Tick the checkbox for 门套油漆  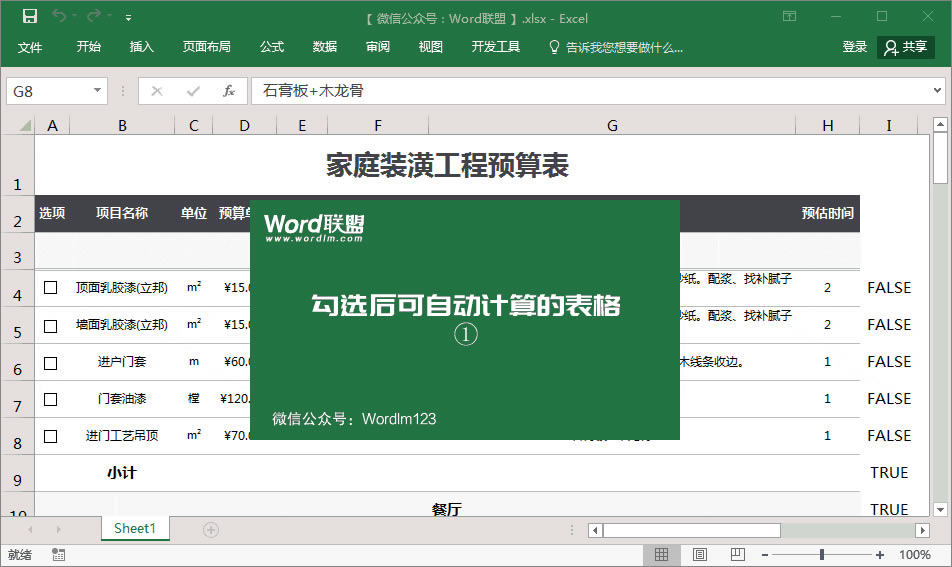coord(50,399)
